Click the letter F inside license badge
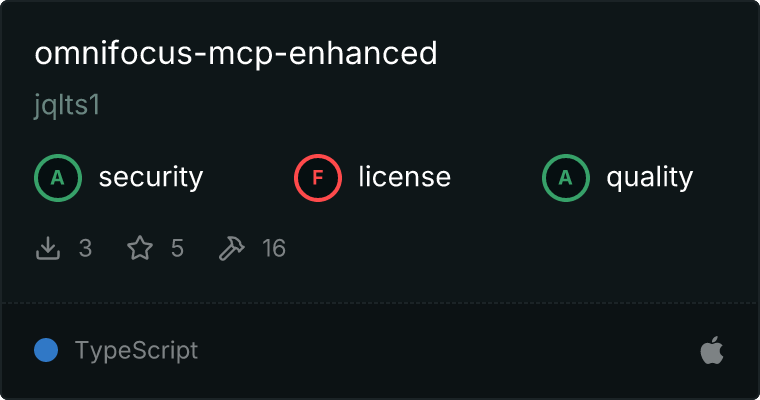This screenshot has height=400, width=760. click(318, 178)
